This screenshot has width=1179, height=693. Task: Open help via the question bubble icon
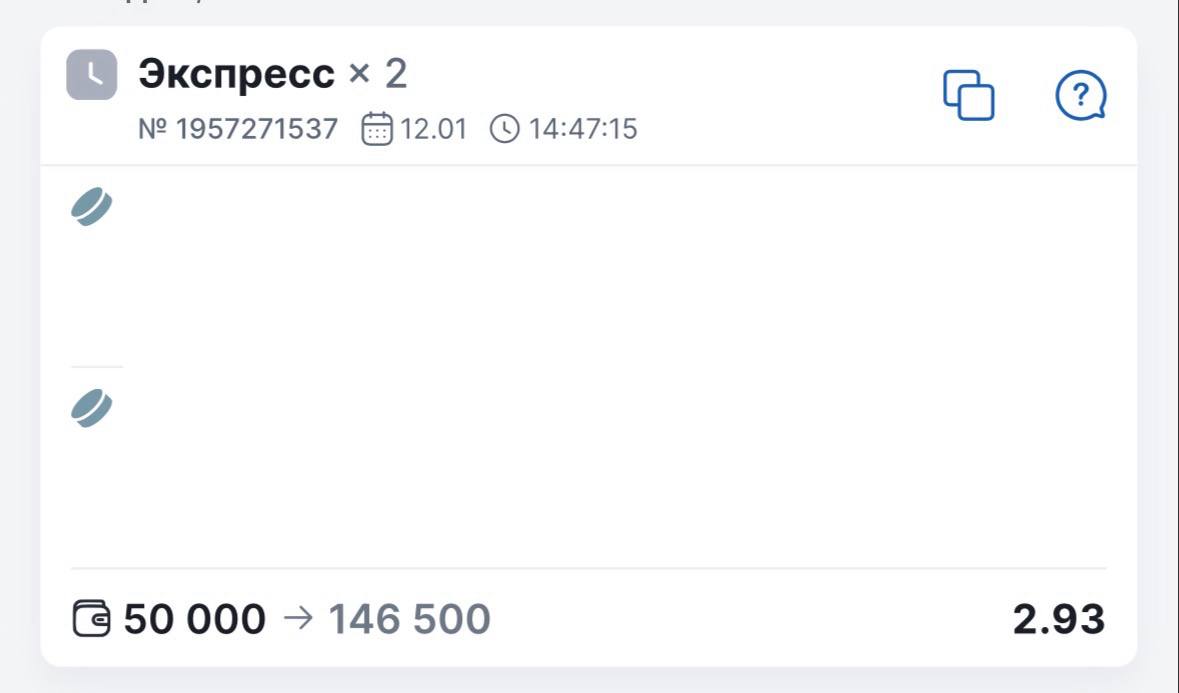click(x=1081, y=96)
